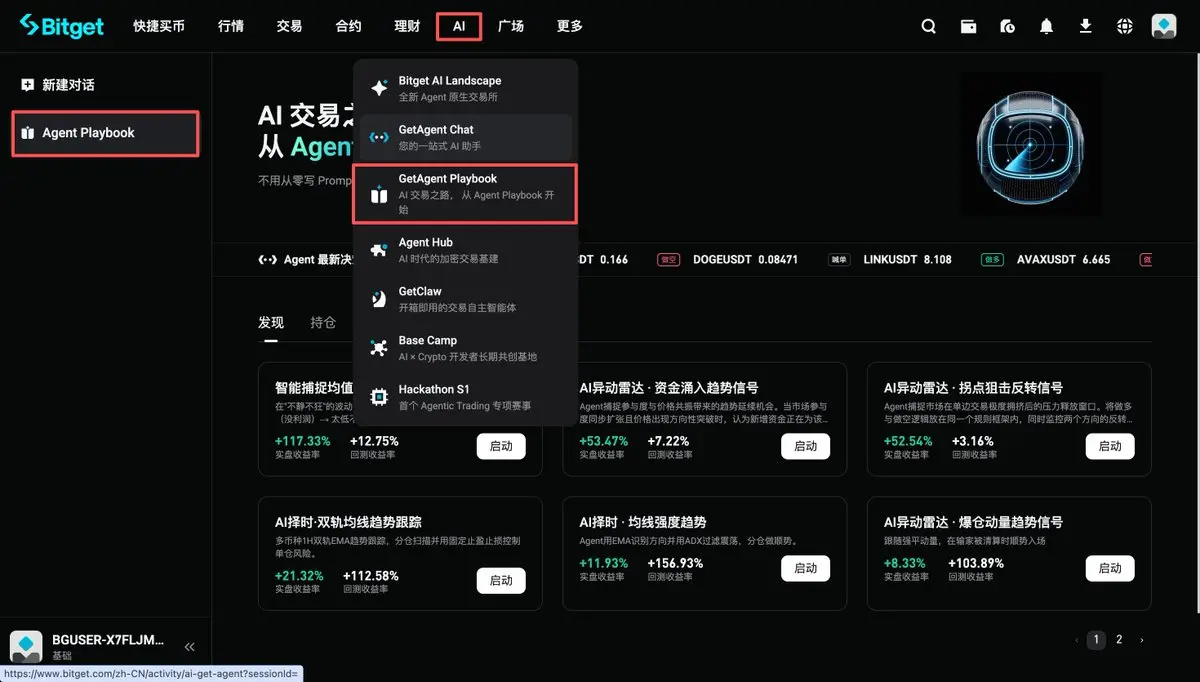
Task: Open AI择时·双轨均线趋势跟踪 card title
Action: point(348,521)
